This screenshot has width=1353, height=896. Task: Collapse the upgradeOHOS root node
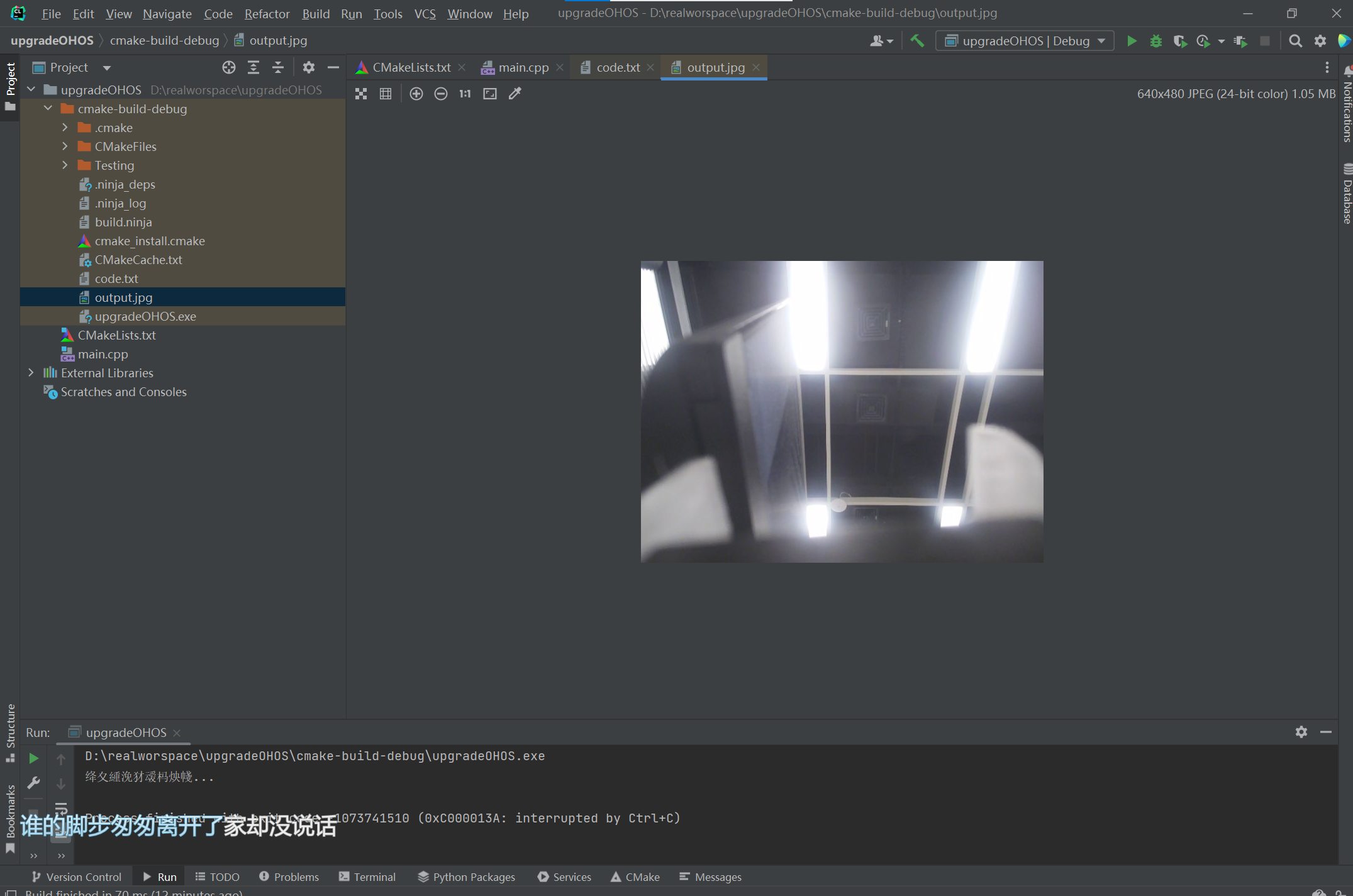pos(31,90)
